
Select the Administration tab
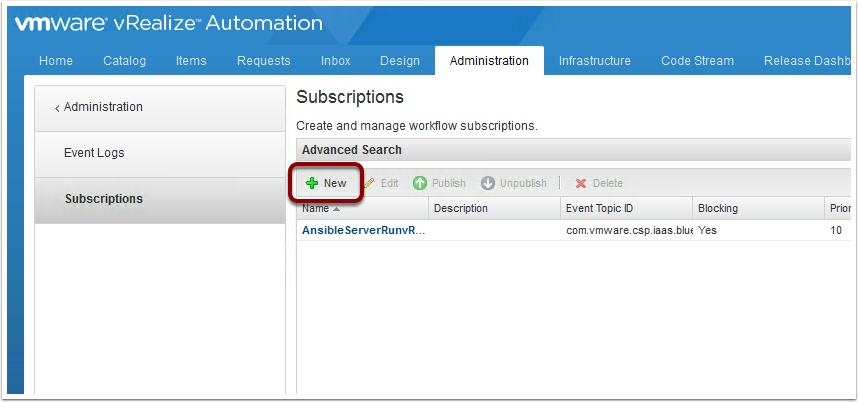pos(489,61)
